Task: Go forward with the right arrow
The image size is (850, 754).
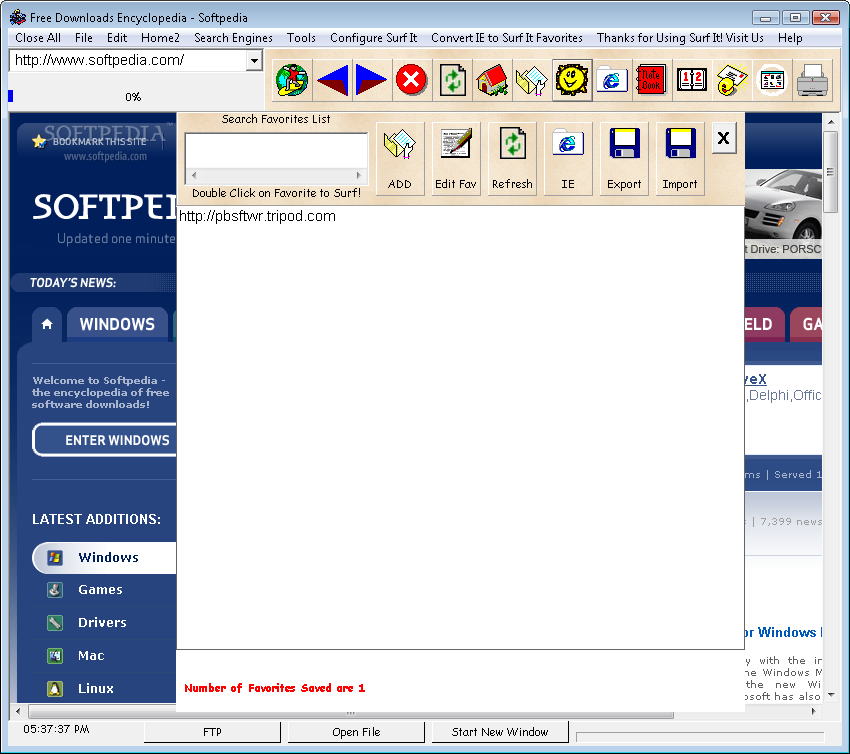Action: tap(372, 80)
